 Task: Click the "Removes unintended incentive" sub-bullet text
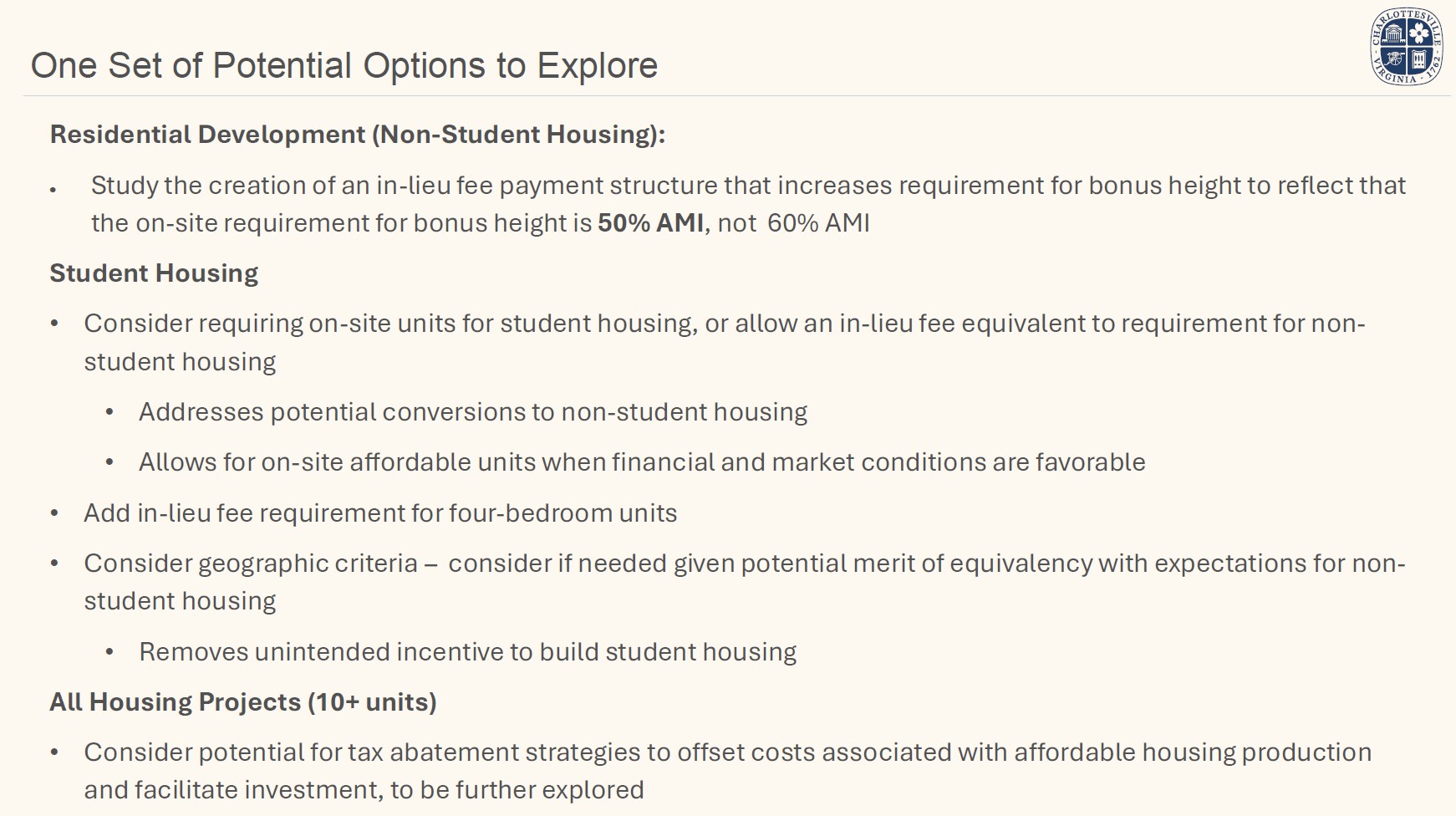(467, 652)
